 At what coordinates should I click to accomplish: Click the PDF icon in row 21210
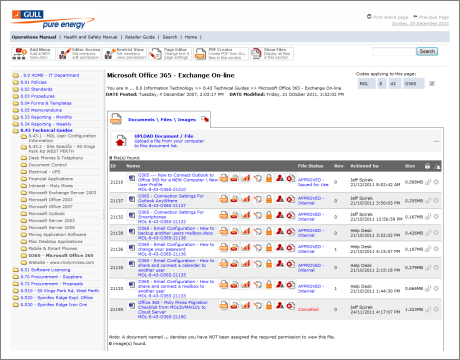(x=224, y=179)
